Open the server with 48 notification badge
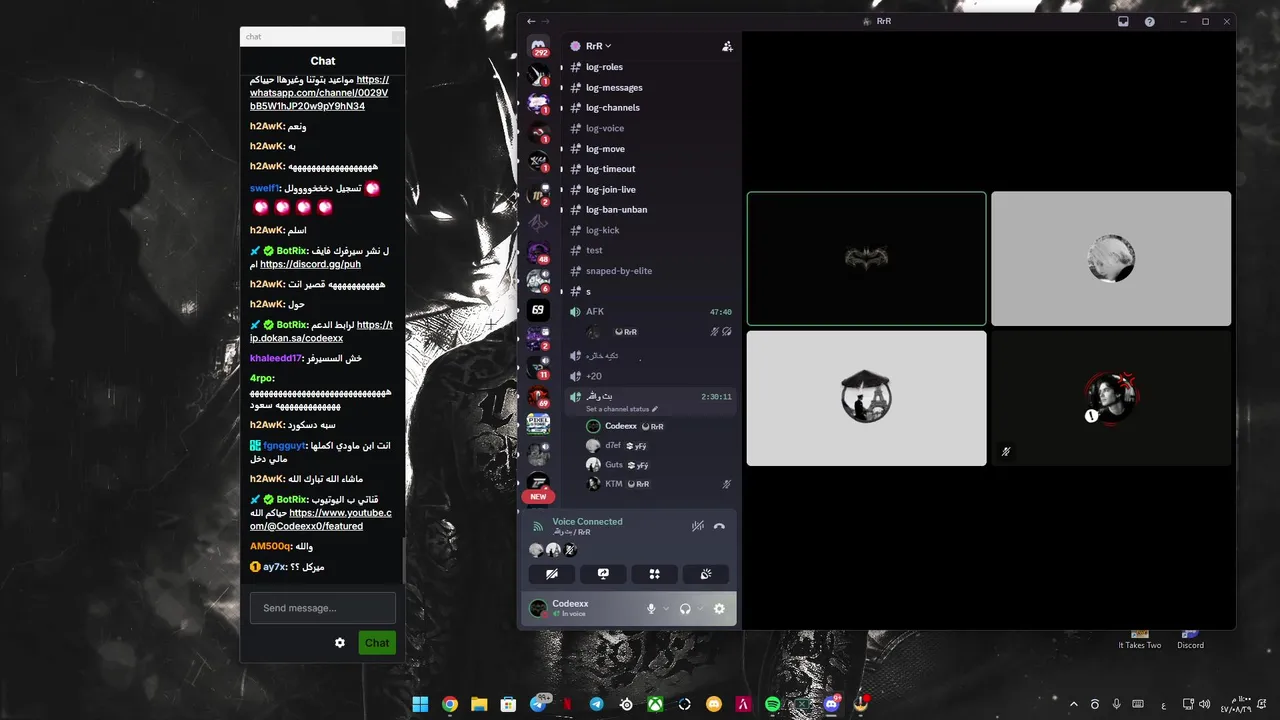Image resolution: width=1280 pixels, height=720 pixels. pyautogui.click(x=538, y=252)
